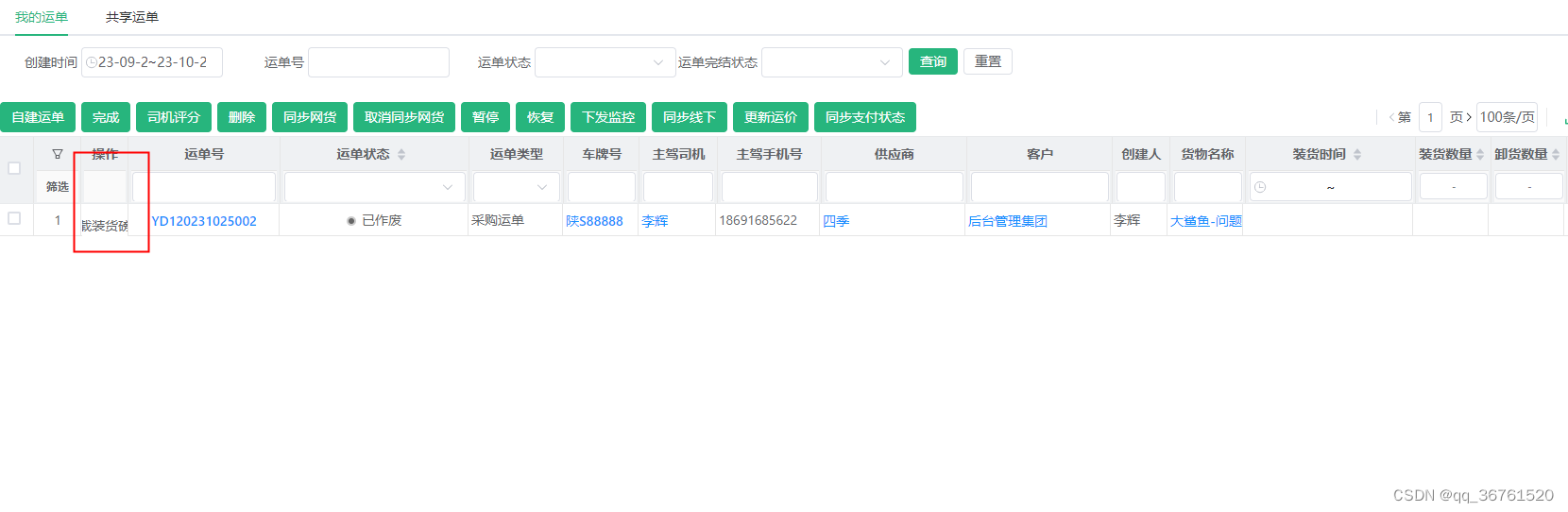Click the page number input box
1568x512 pixels.
click(x=1430, y=117)
